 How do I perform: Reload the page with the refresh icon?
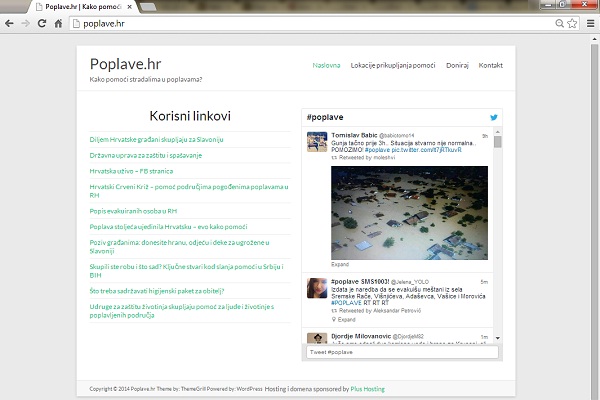click(x=42, y=23)
